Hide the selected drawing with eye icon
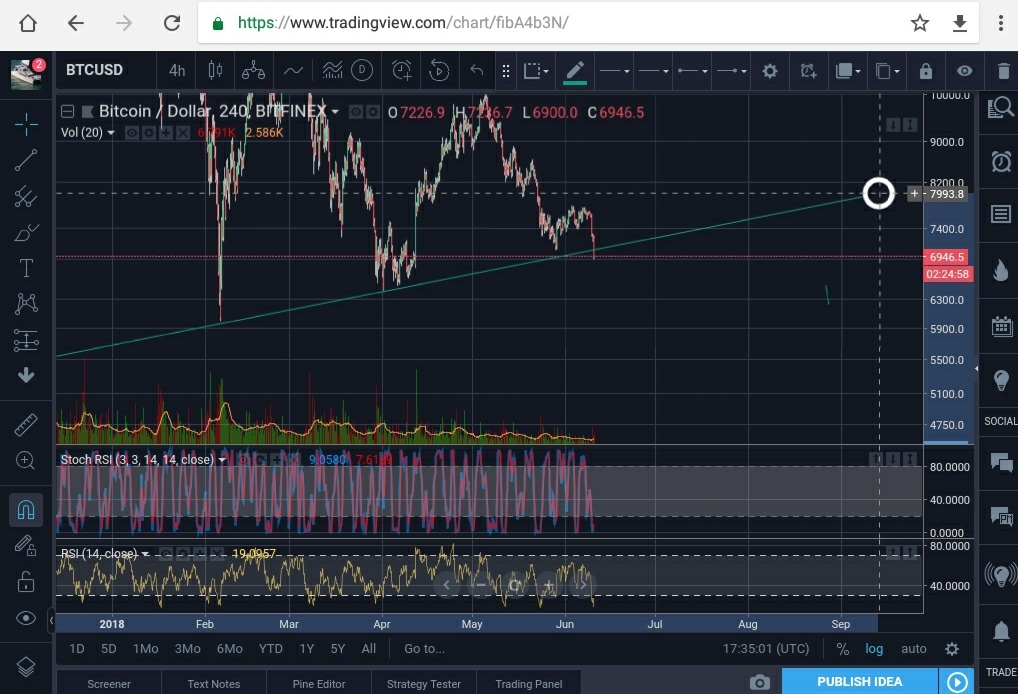 coord(964,70)
